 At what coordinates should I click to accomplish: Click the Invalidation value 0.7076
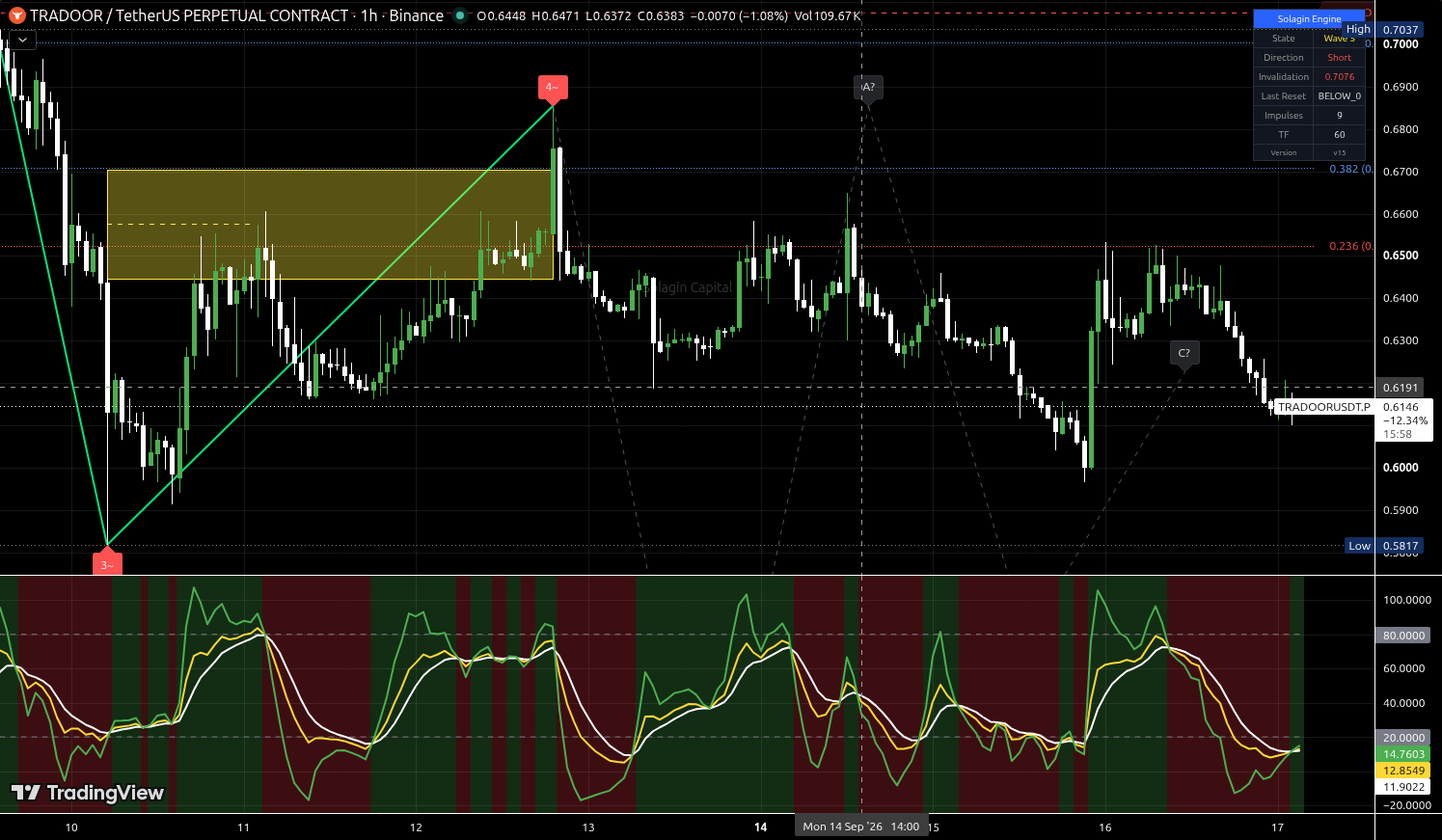click(x=1339, y=77)
